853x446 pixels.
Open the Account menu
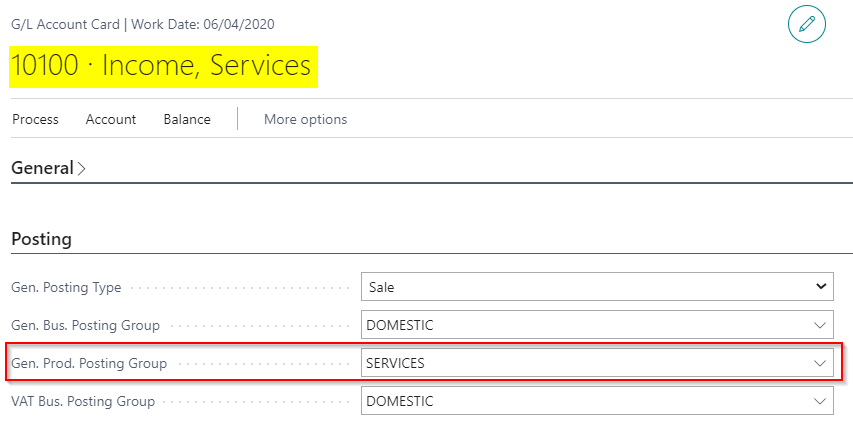point(111,119)
